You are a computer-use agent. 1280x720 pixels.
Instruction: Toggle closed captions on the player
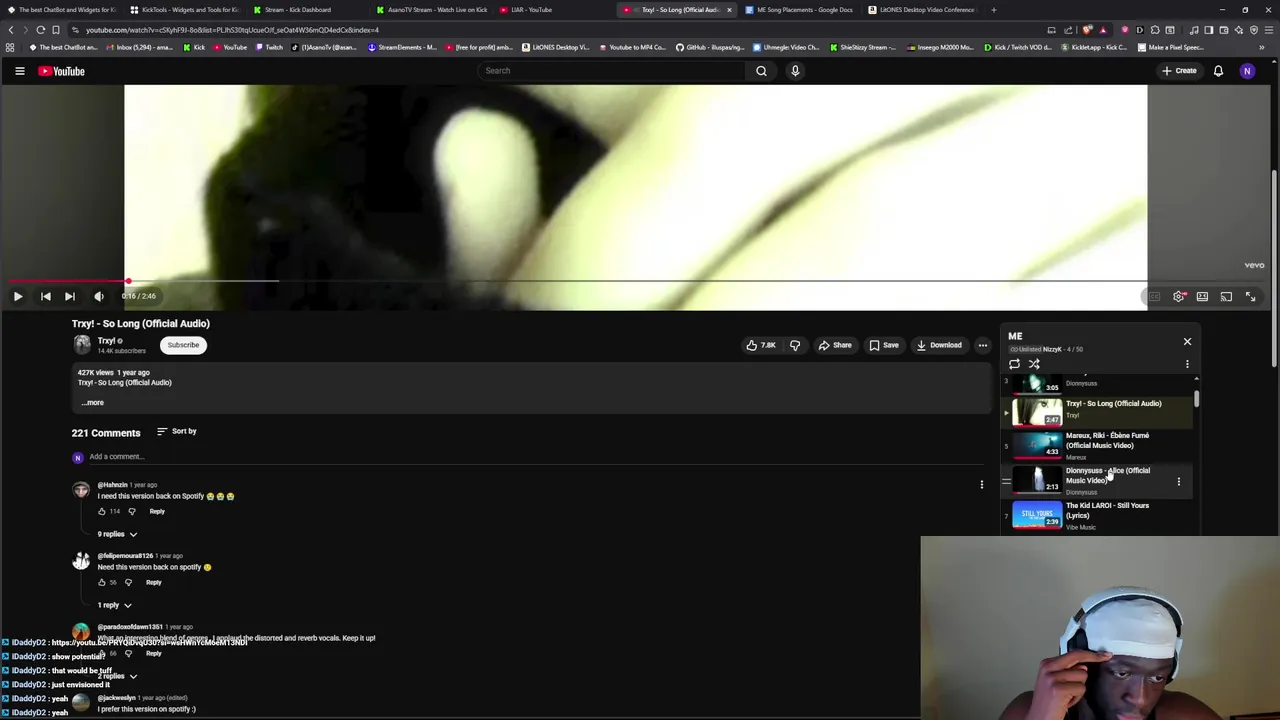(x=1154, y=297)
